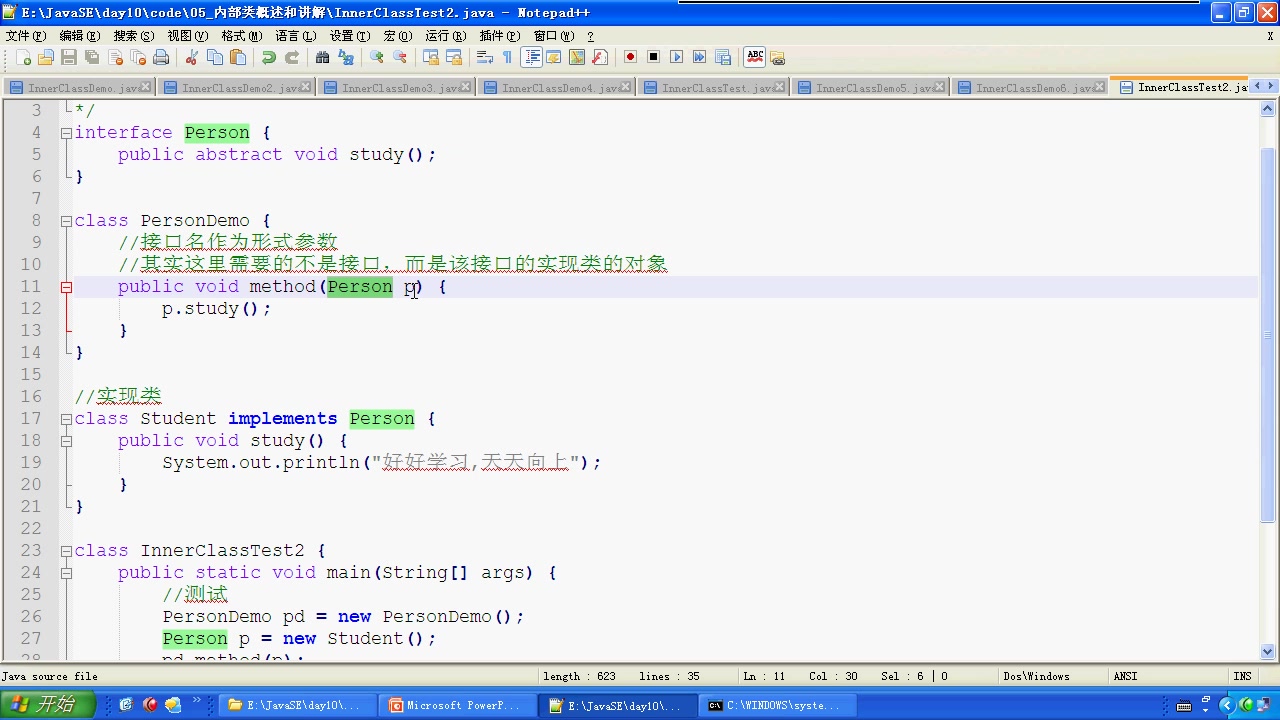The image size is (1280, 720).
Task: Open the 搜索(S) menu
Action: point(134,35)
